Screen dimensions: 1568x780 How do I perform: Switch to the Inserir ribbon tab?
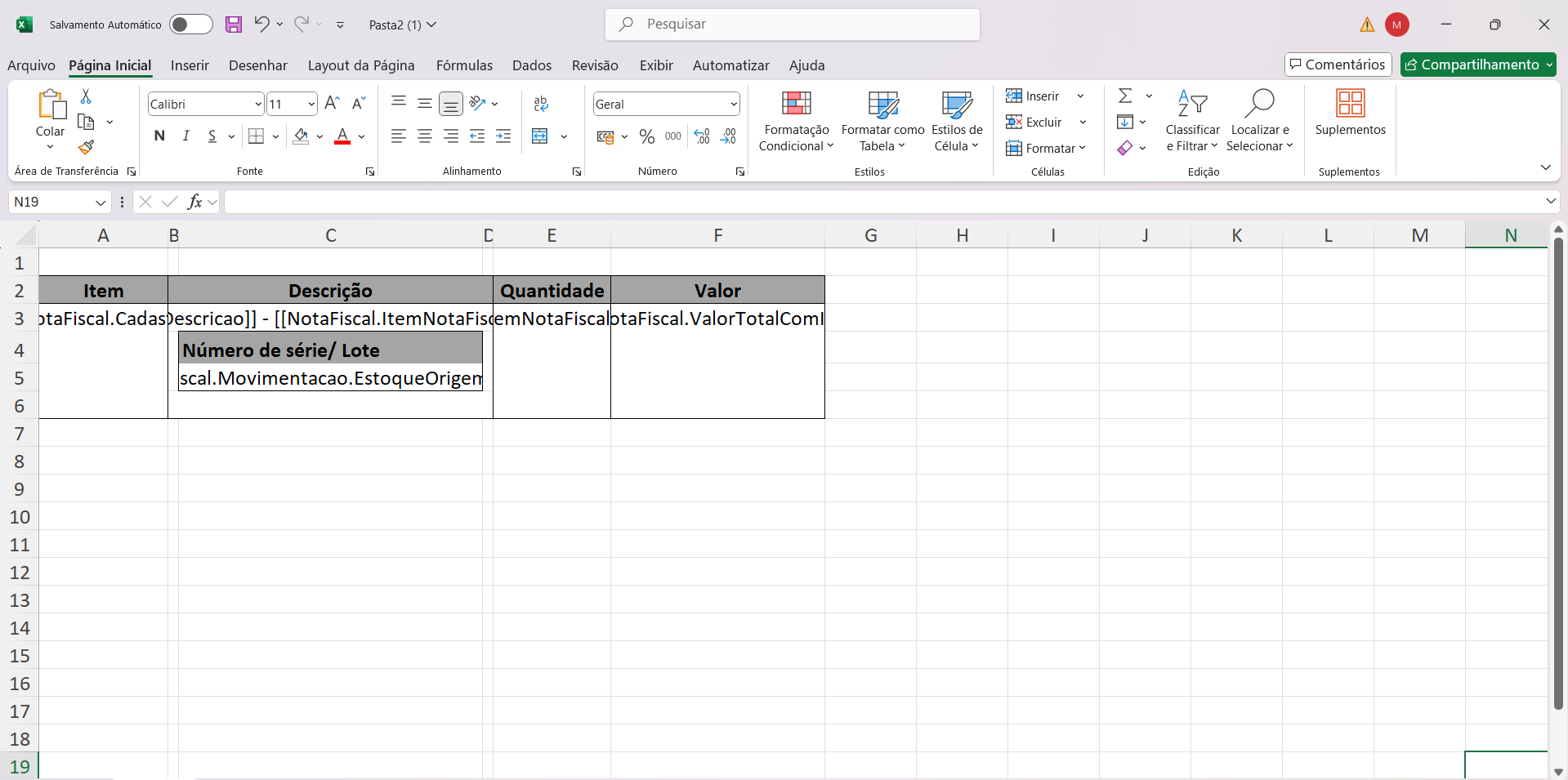click(x=190, y=65)
